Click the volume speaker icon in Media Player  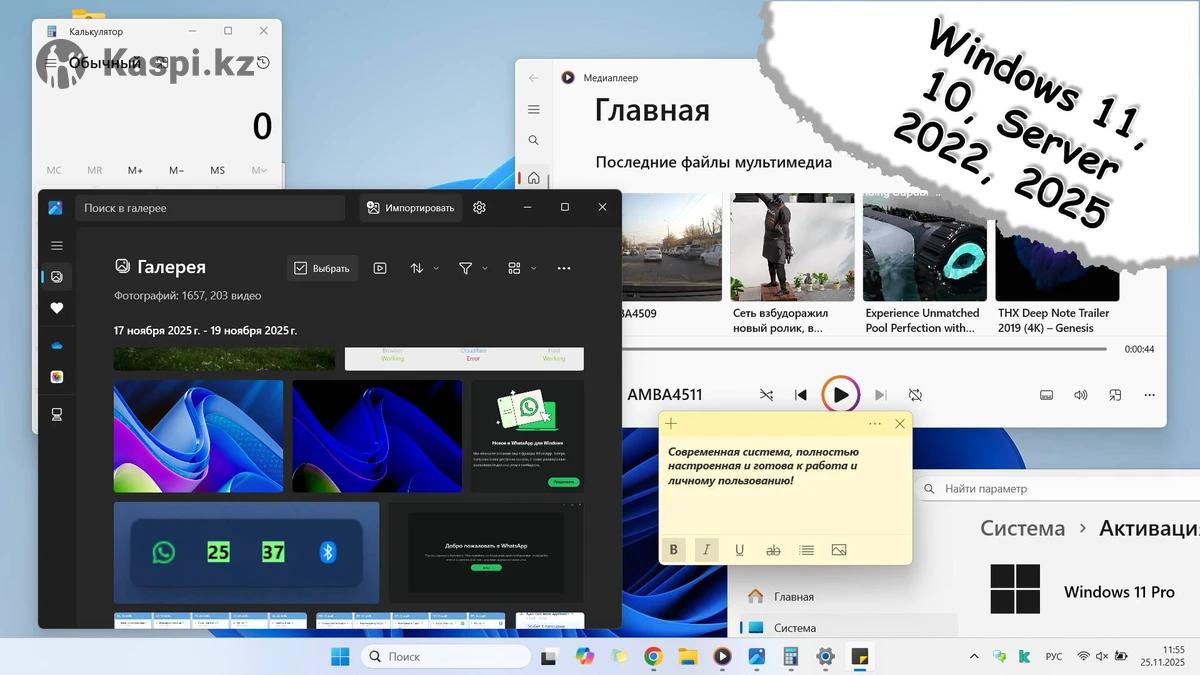[1081, 395]
